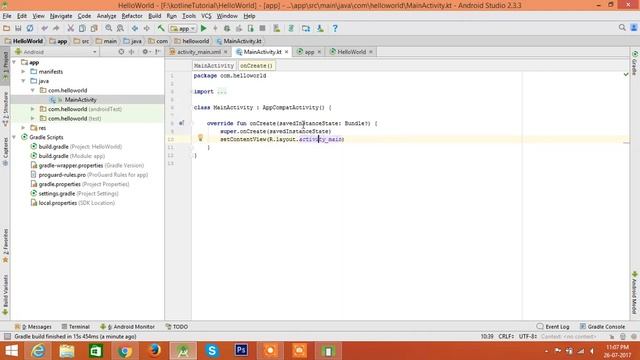Screen dimensions: 640x360
Task: Open the TODO tool window
Action: 177,327
